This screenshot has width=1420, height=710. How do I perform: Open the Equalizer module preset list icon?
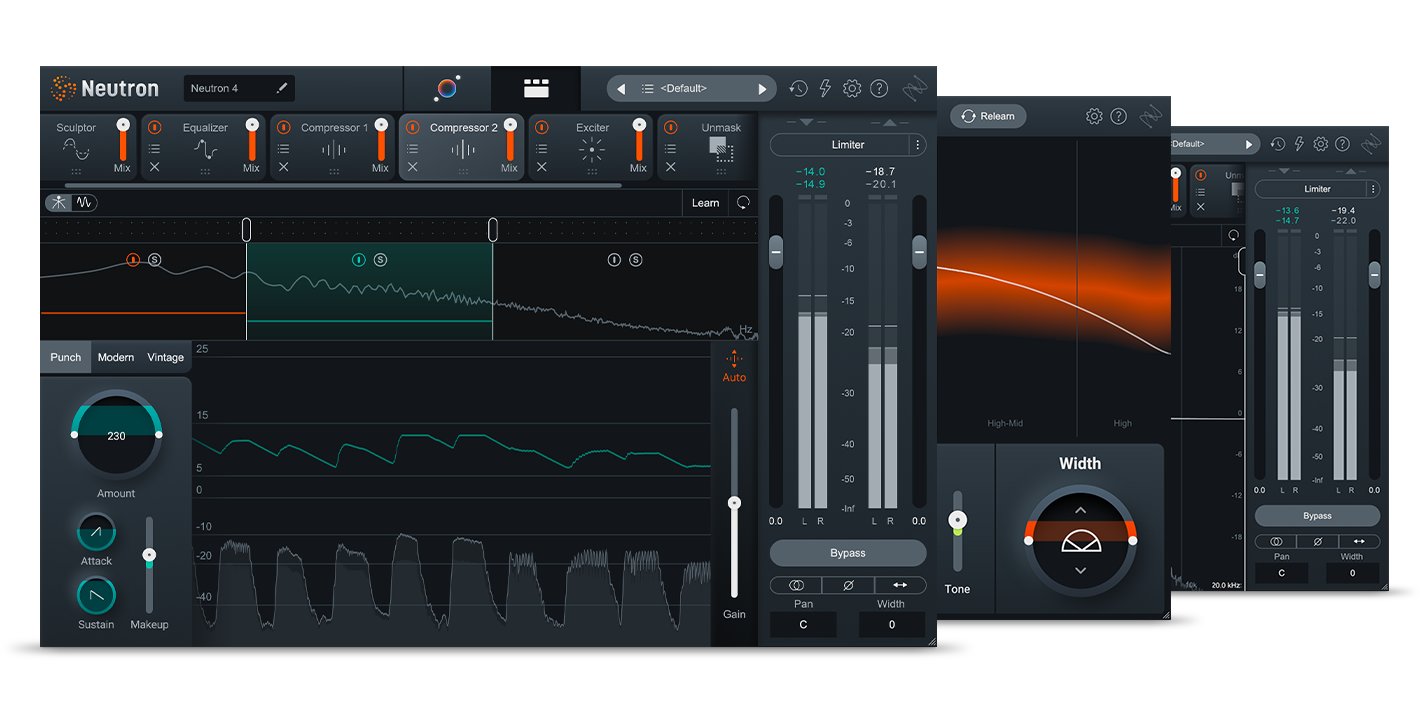pos(154,148)
